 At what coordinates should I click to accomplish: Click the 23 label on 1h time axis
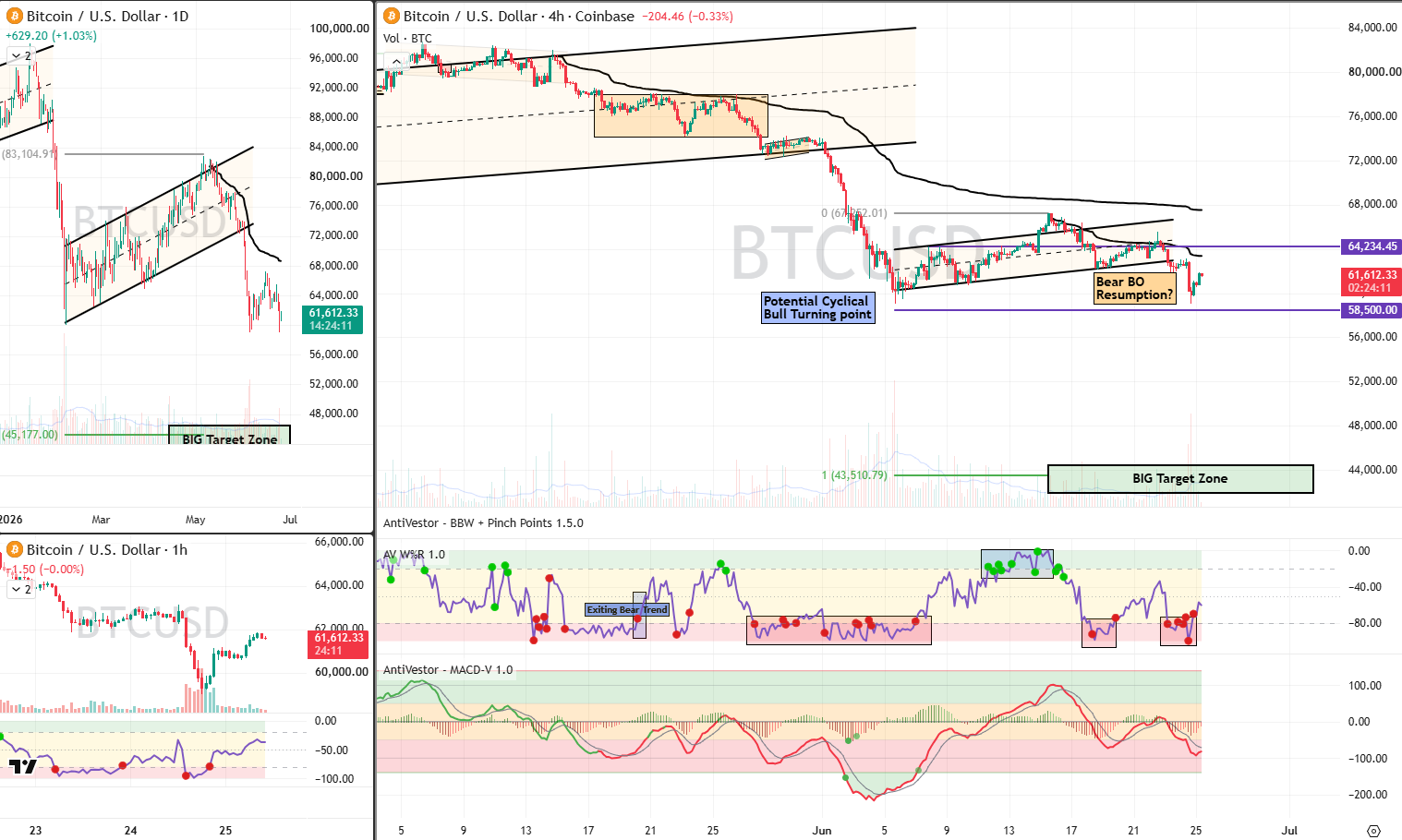tap(35, 831)
